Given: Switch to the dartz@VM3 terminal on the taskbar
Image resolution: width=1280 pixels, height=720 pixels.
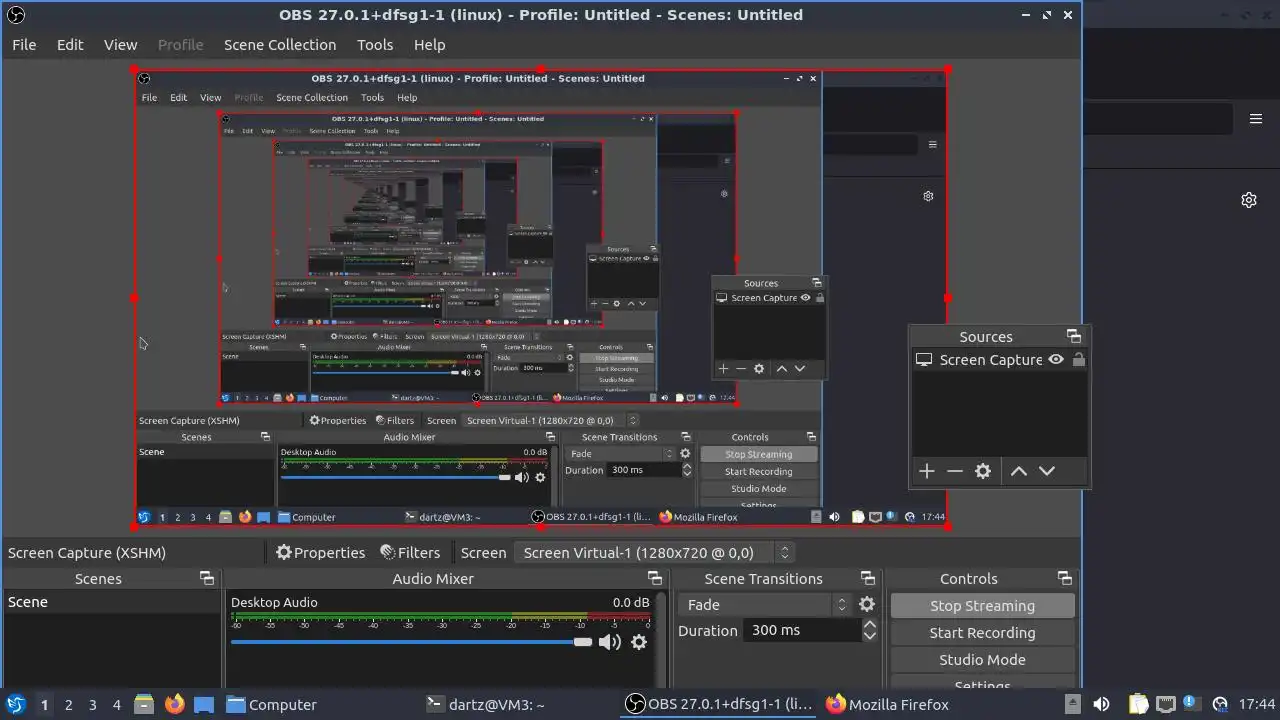Looking at the screenshot, I should click(x=486, y=704).
